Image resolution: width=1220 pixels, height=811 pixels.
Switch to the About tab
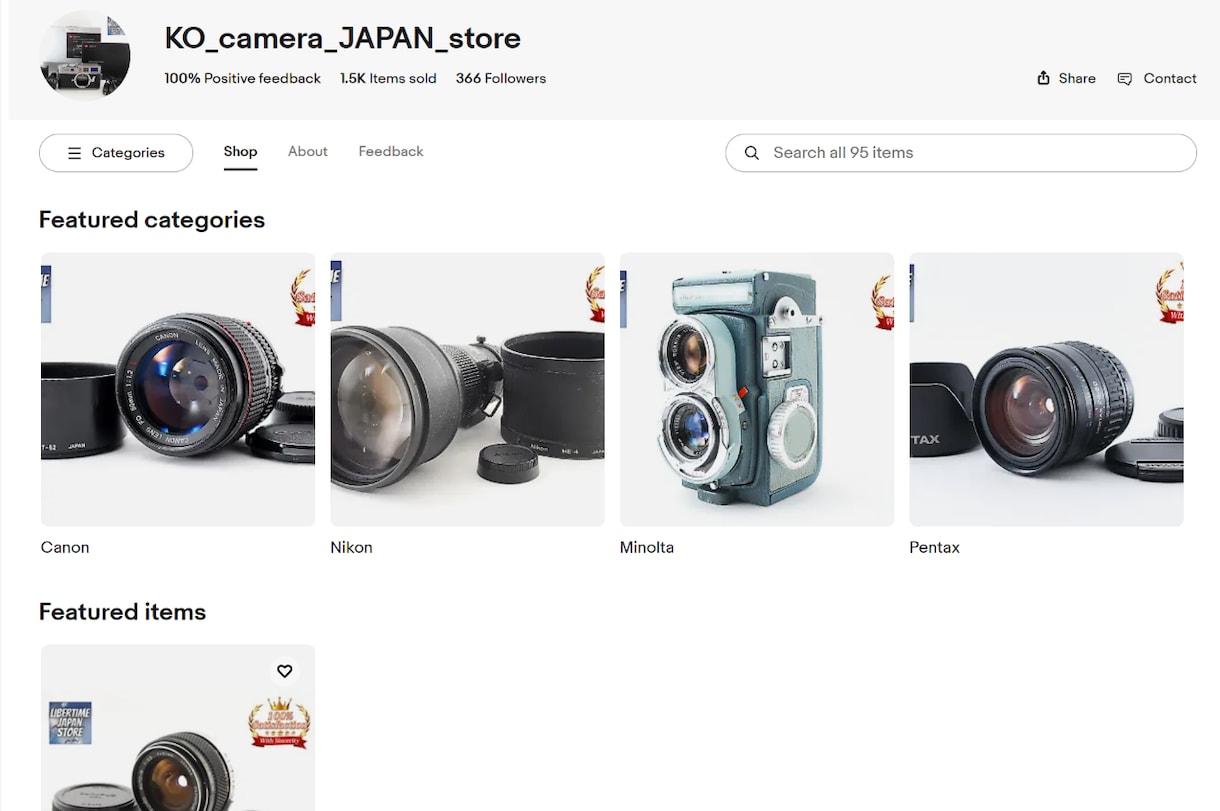point(308,152)
